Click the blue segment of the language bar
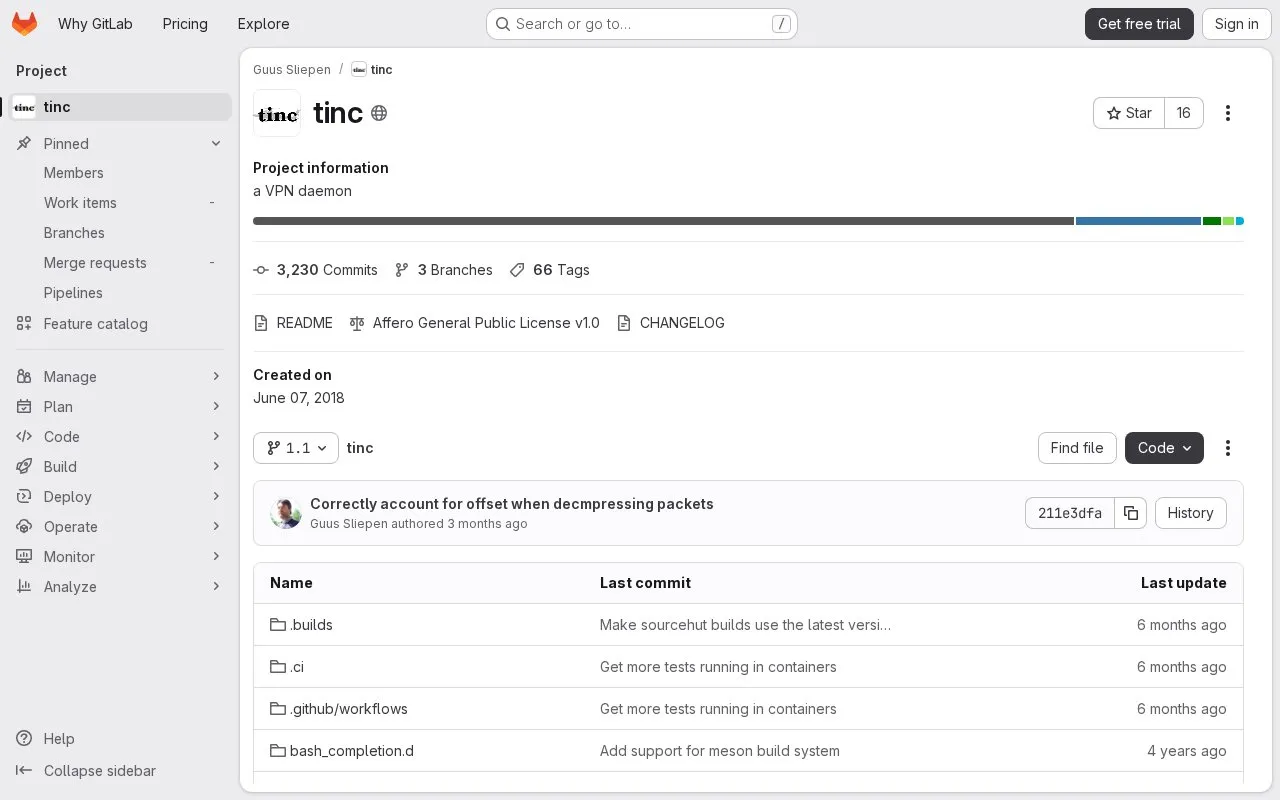The width and height of the screenshot is (1280, 800). click(x=1138, y=221)
